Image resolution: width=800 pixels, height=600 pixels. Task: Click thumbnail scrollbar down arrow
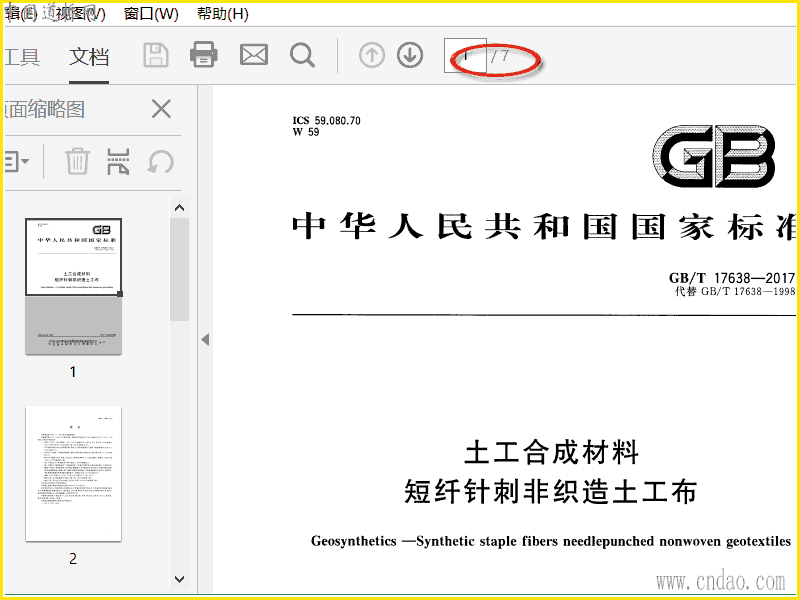179,579
